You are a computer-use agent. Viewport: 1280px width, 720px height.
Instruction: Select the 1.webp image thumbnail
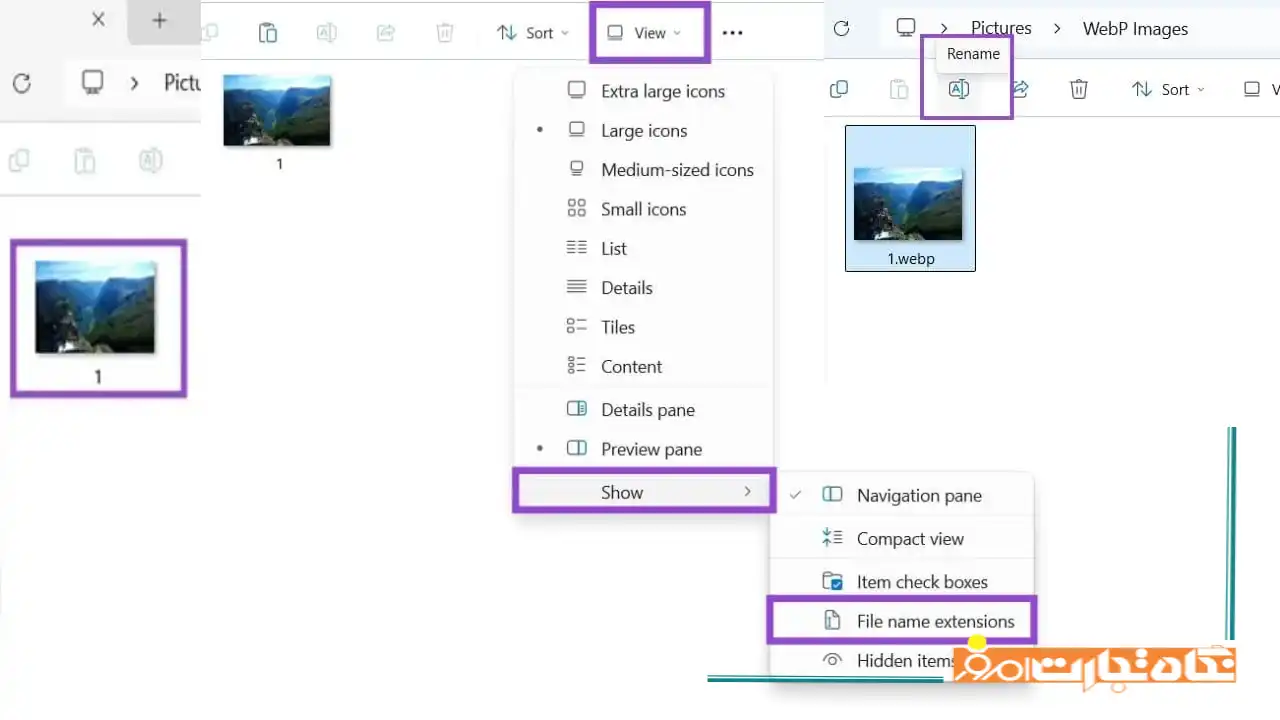910,197
